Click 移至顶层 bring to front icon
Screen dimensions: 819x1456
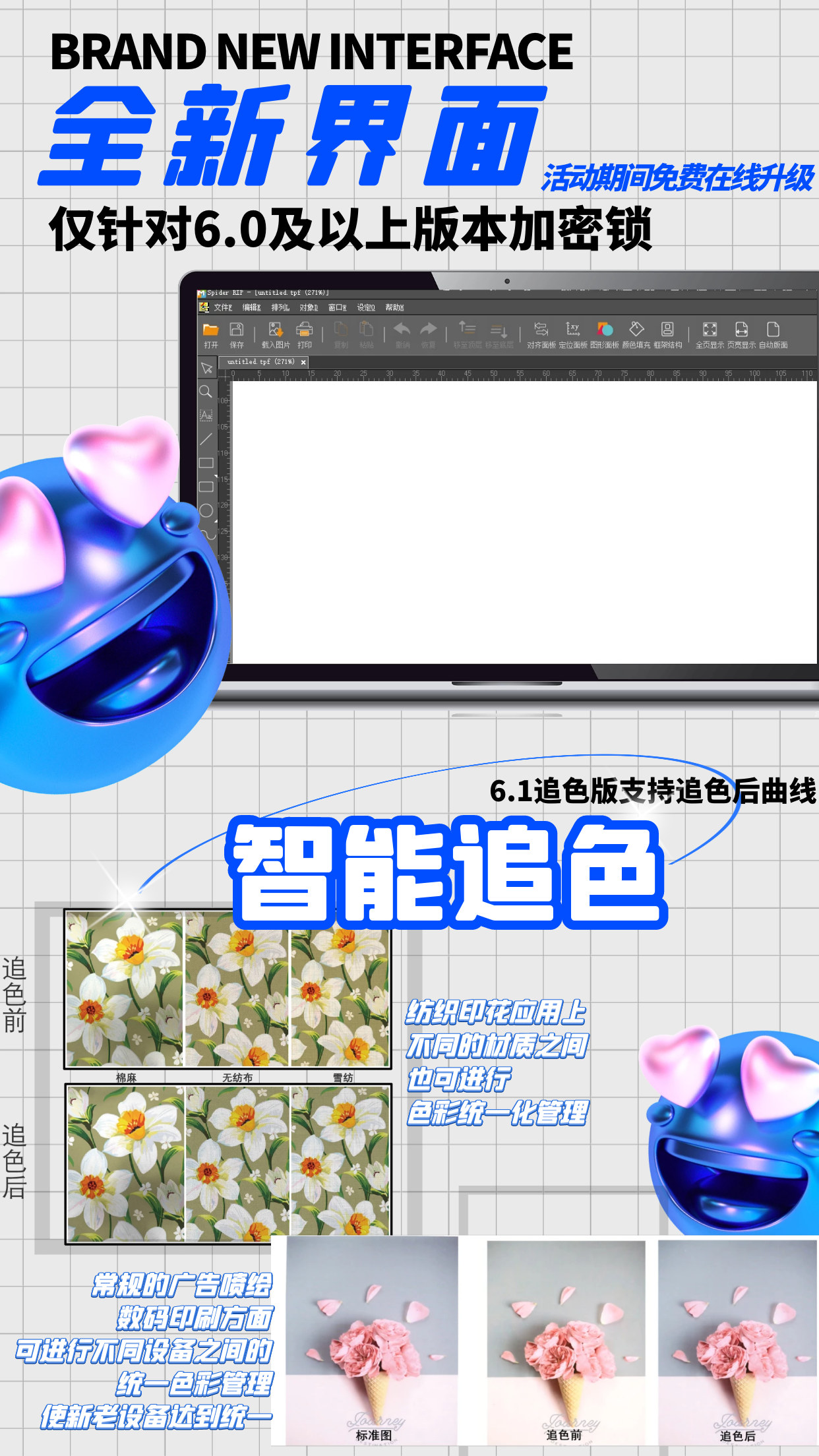(x=467, y=328)
